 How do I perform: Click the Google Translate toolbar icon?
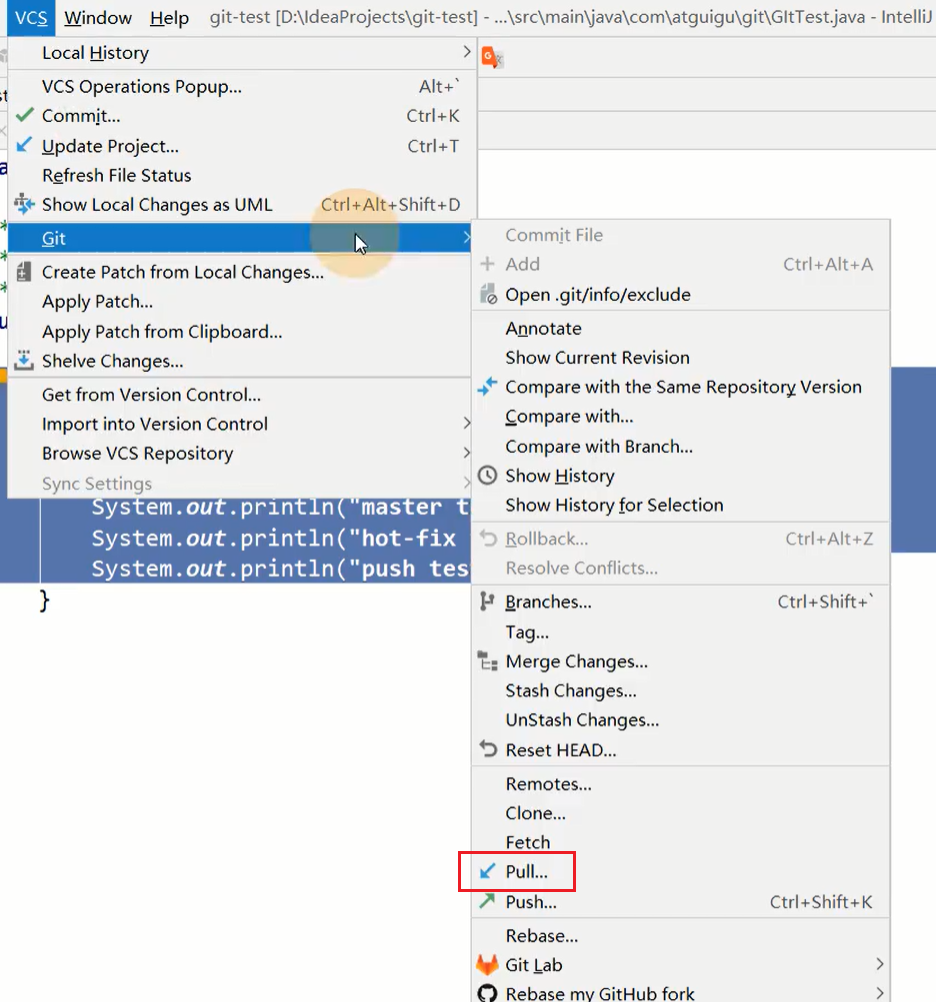[492, 58]
